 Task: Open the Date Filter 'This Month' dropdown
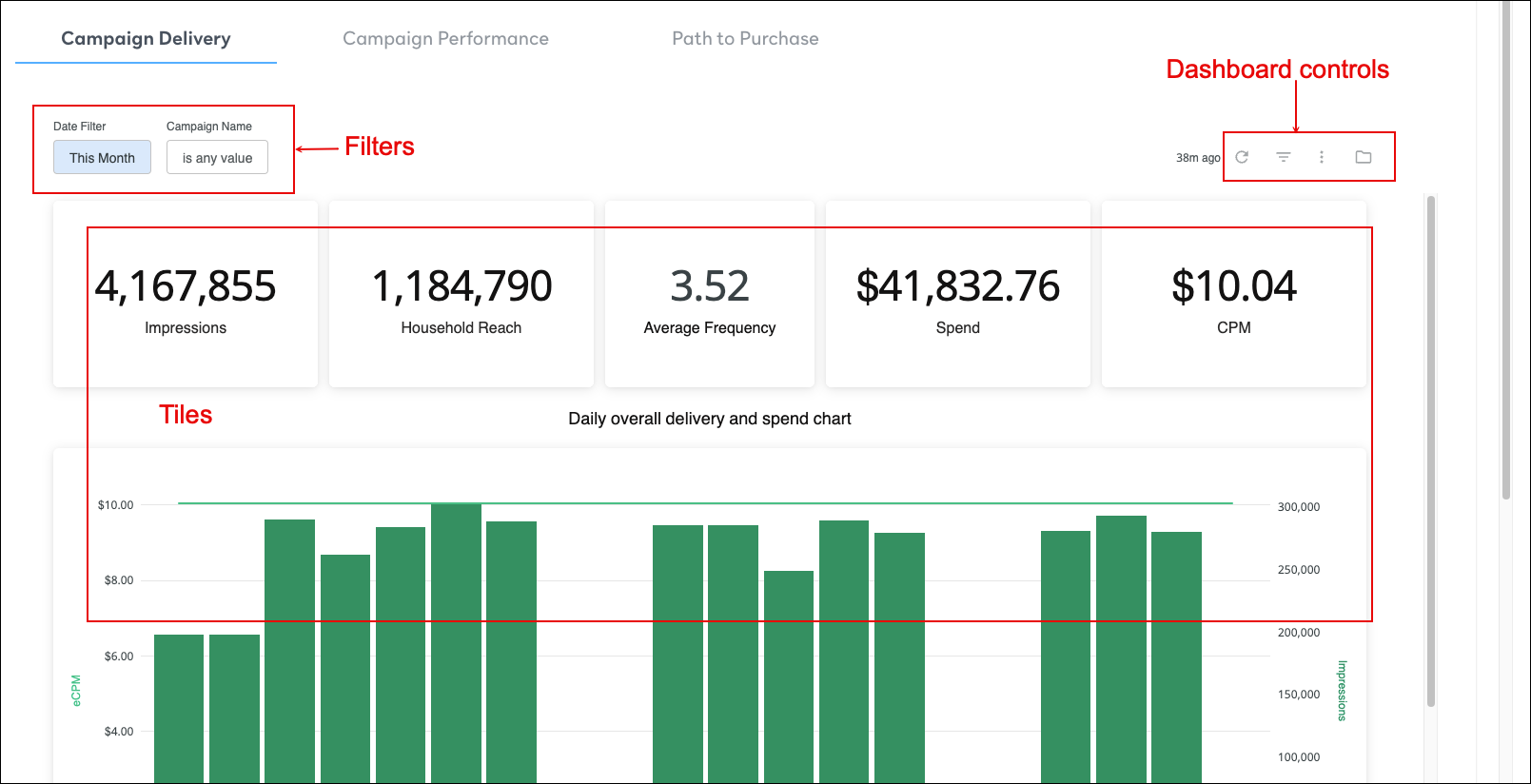pyautogui.click(x=102, y=158)
